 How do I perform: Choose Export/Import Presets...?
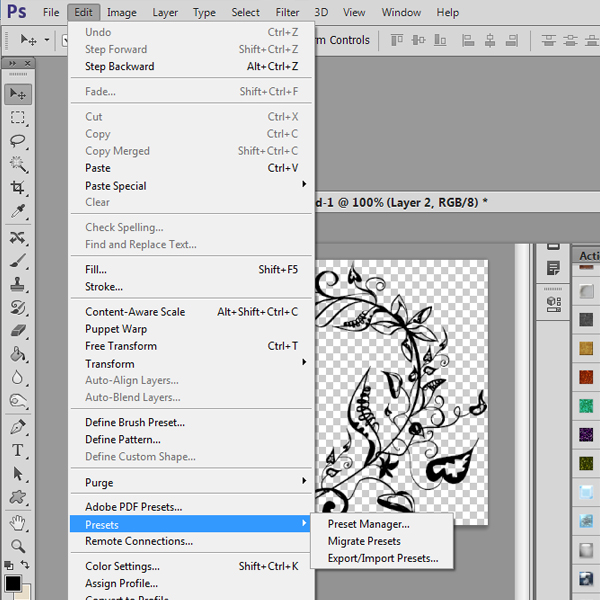click(x=382, y=559)
